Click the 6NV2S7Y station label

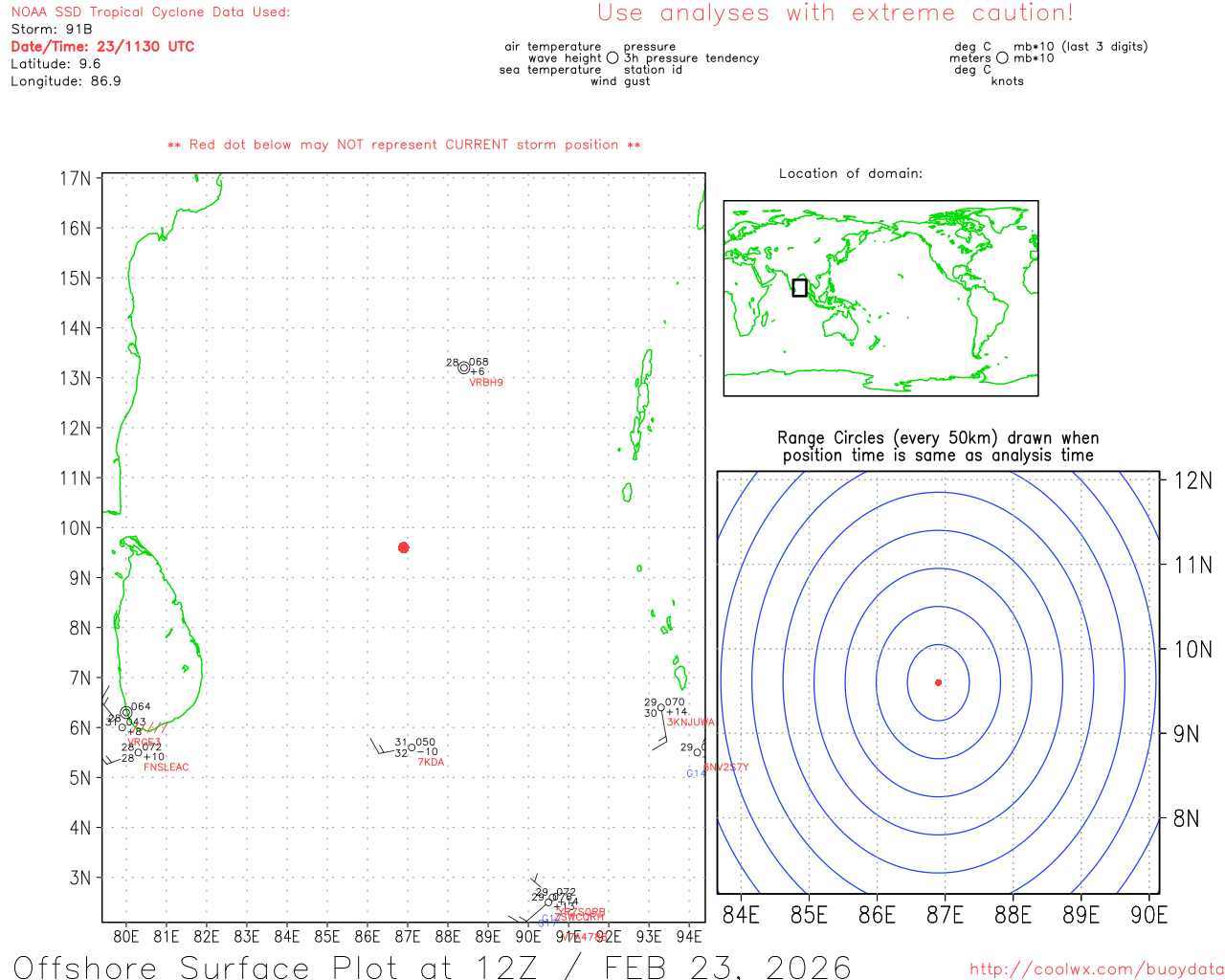pos(726,768)
